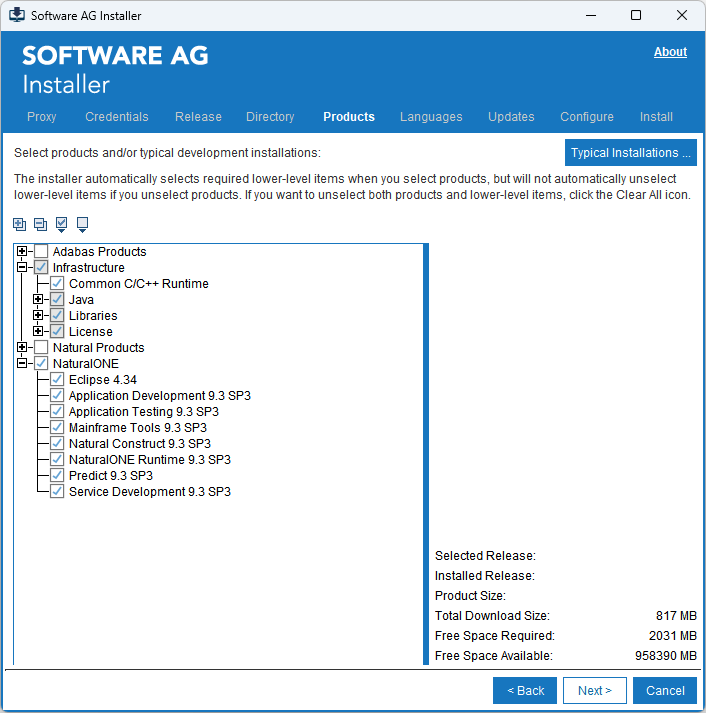Open the Typical Installations dialog

pos(630,153)
